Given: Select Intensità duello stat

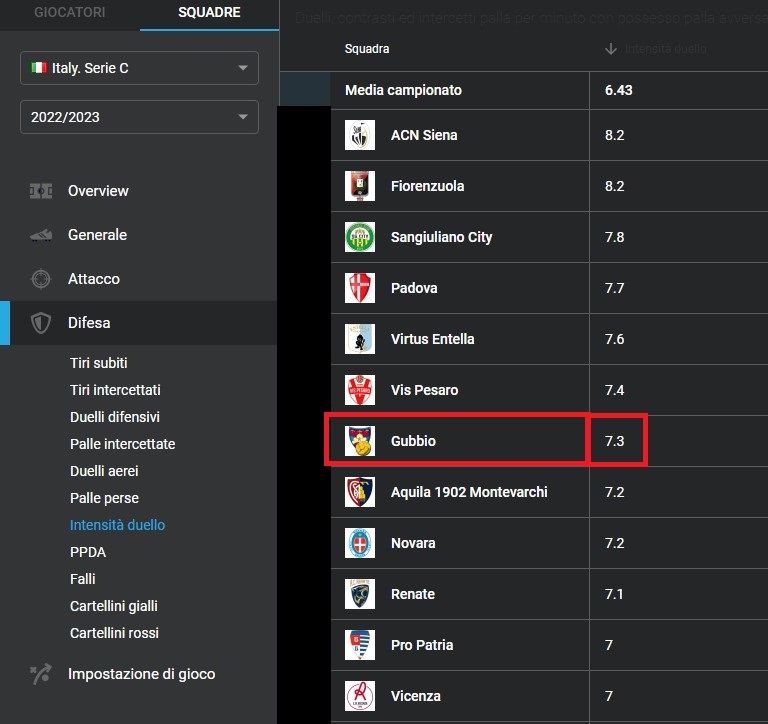Looking at the screenshot, I should point(118,525).
